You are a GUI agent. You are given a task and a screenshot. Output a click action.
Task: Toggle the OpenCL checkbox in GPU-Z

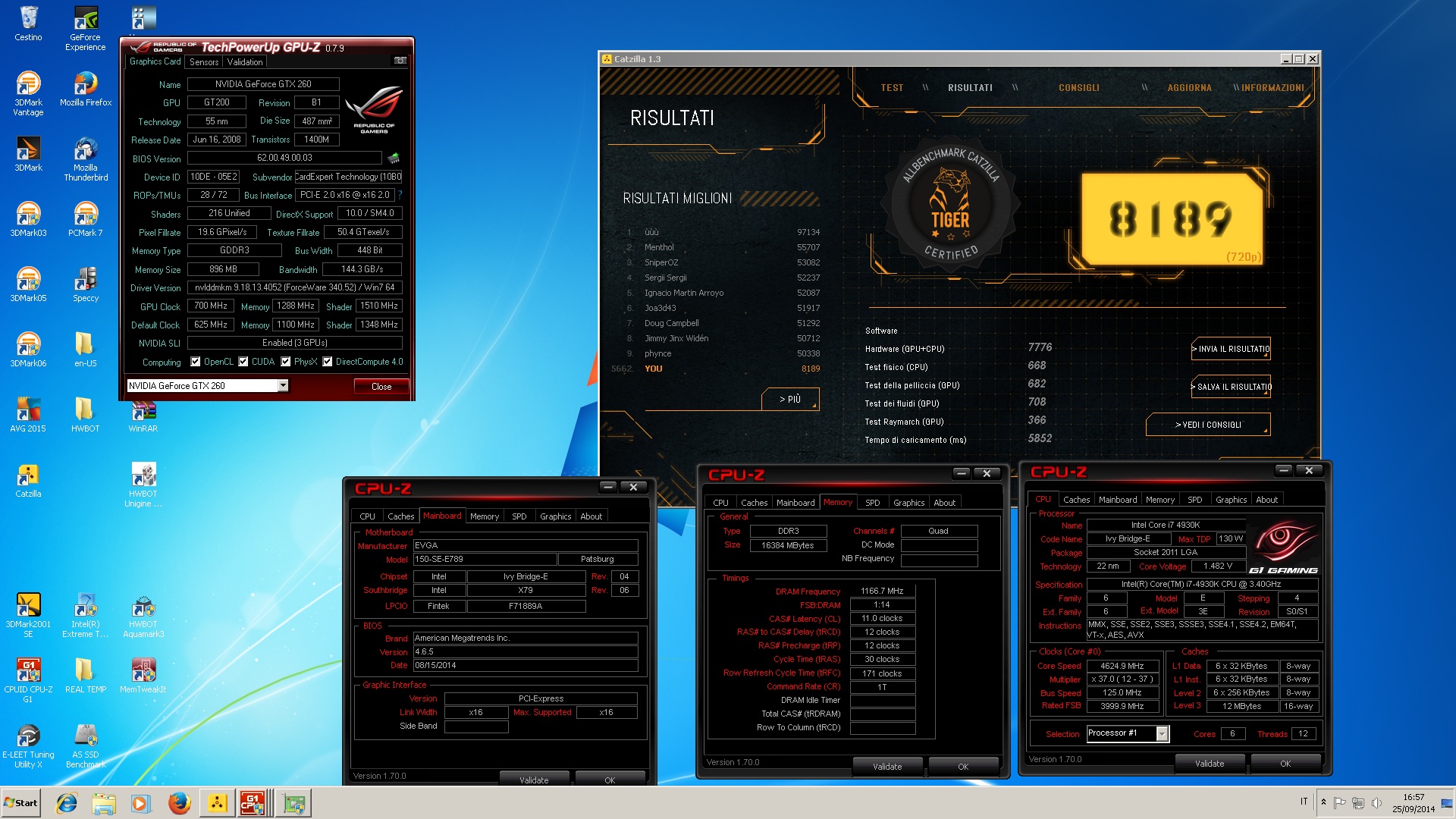(196, 362)
